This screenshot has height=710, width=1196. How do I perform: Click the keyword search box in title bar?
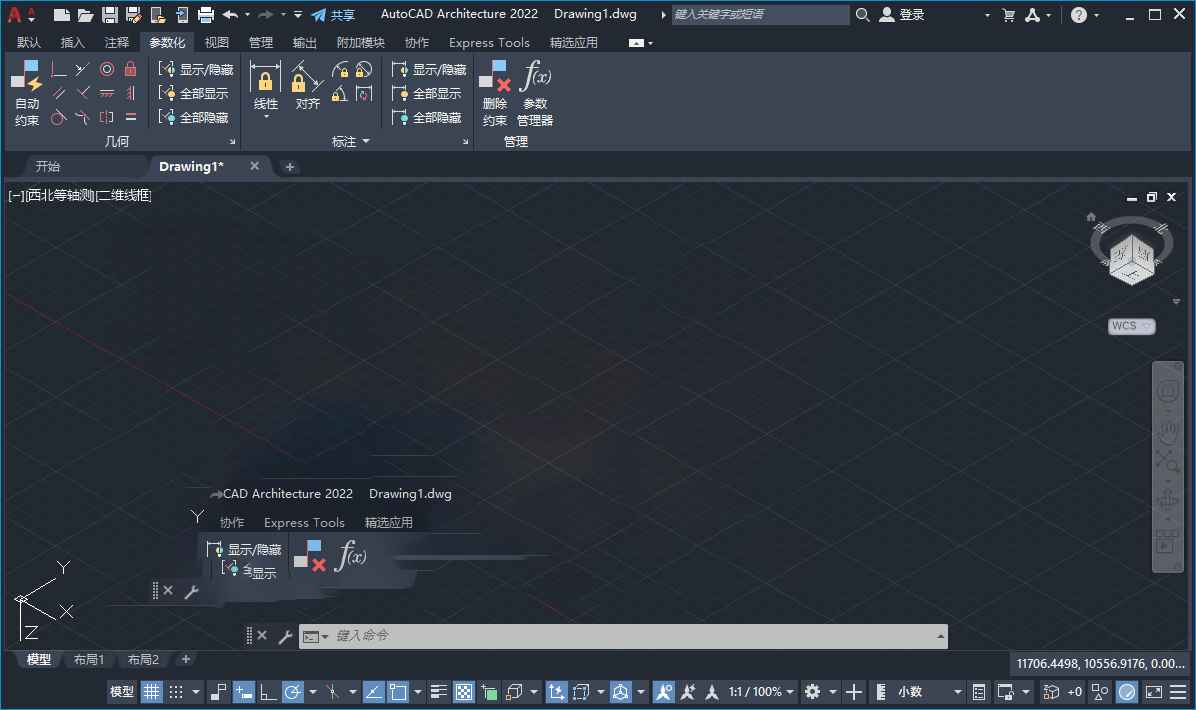760,14
